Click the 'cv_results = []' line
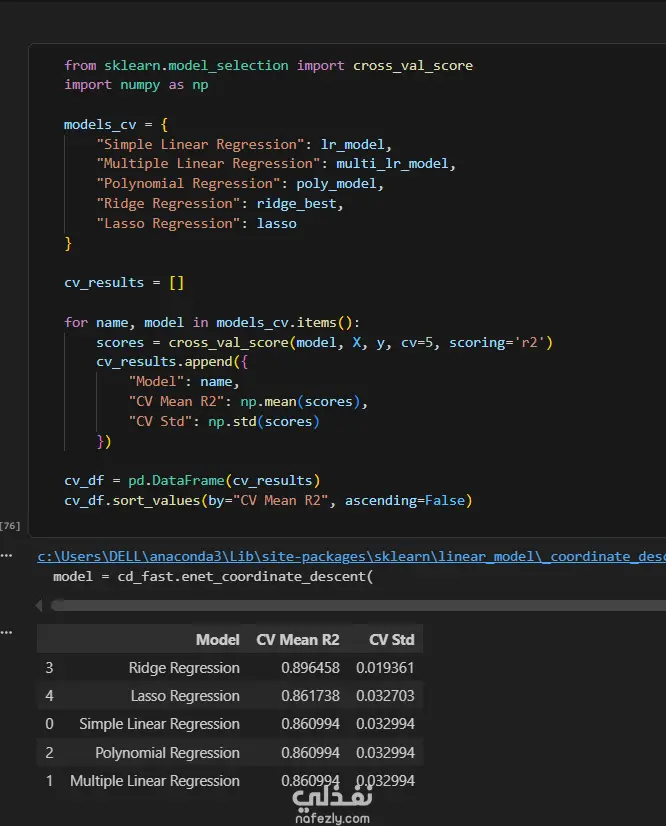This screenshot has width=666, height=826. click(124, 283)
